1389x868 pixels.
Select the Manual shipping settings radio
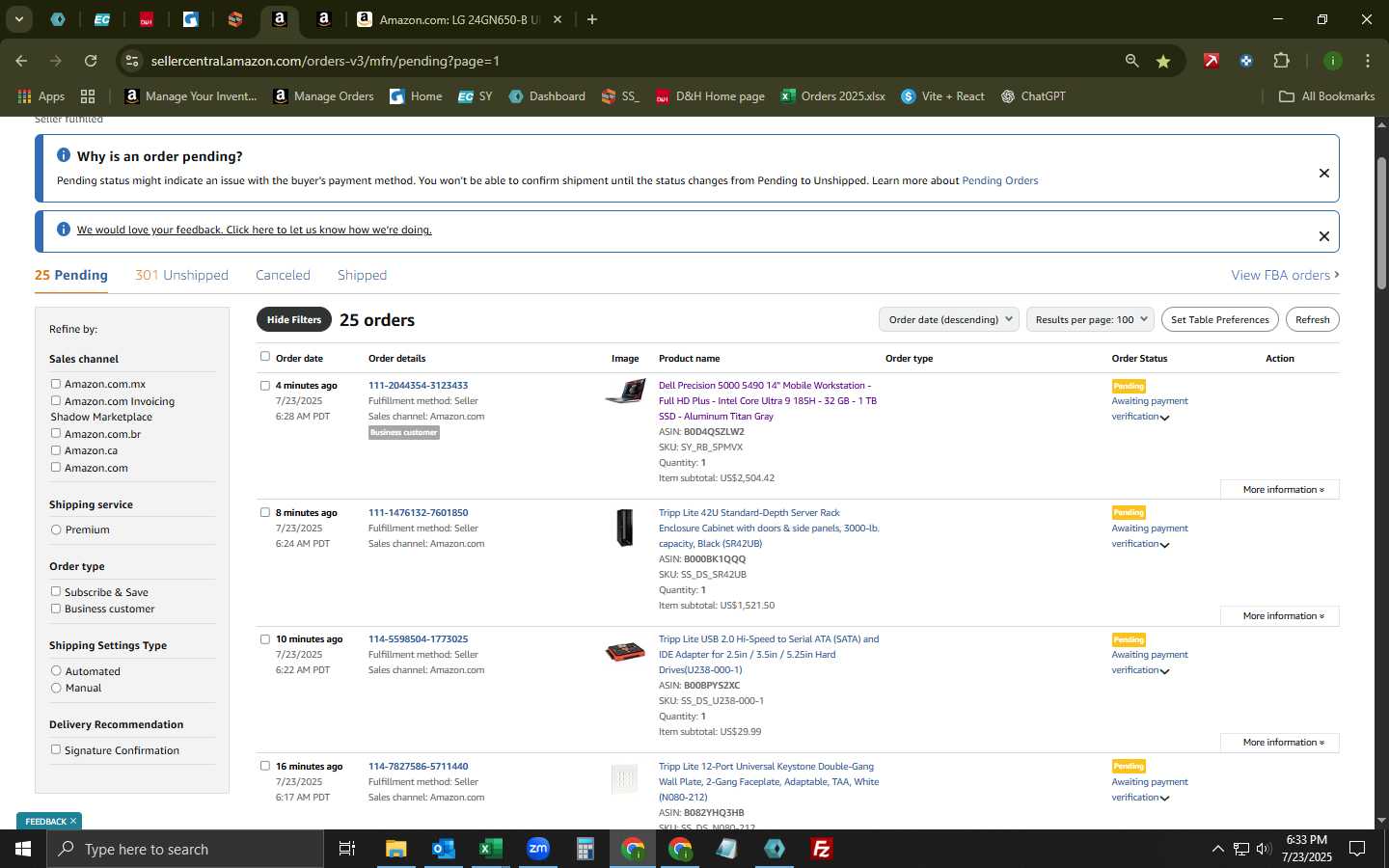coord(56,688)
